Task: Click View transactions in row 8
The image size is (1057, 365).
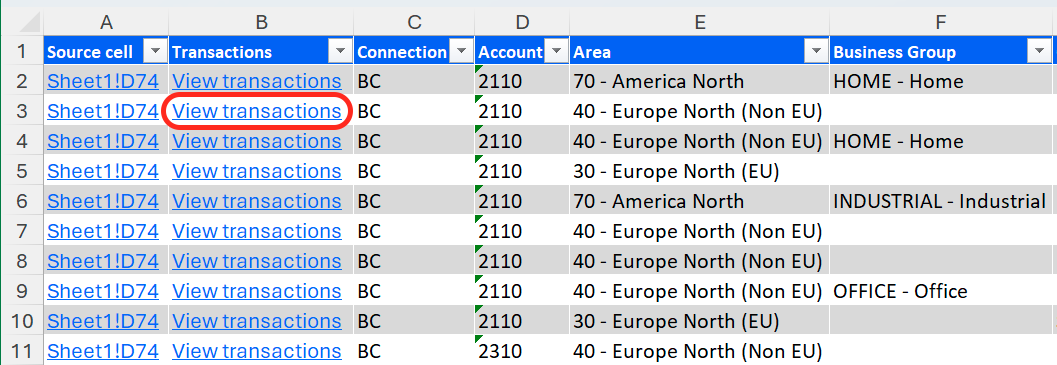Action: [x=257, y=260]
